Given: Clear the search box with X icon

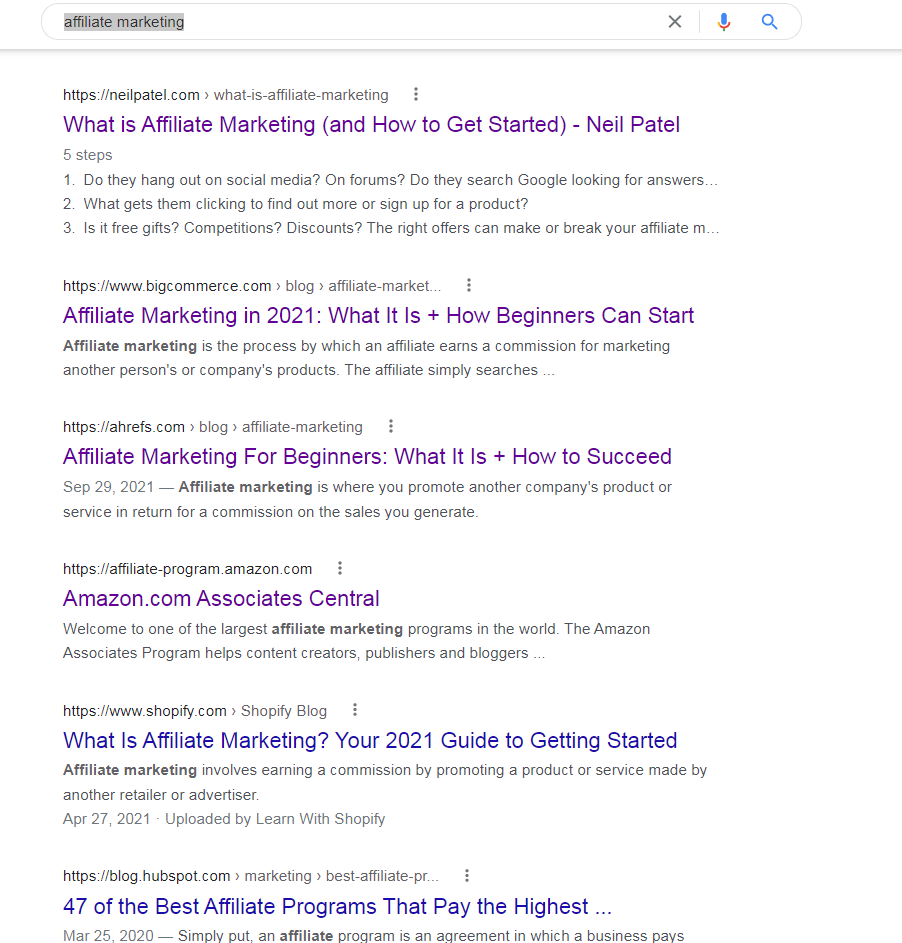Looking at the screenshot, I should [x=675, y=22].
